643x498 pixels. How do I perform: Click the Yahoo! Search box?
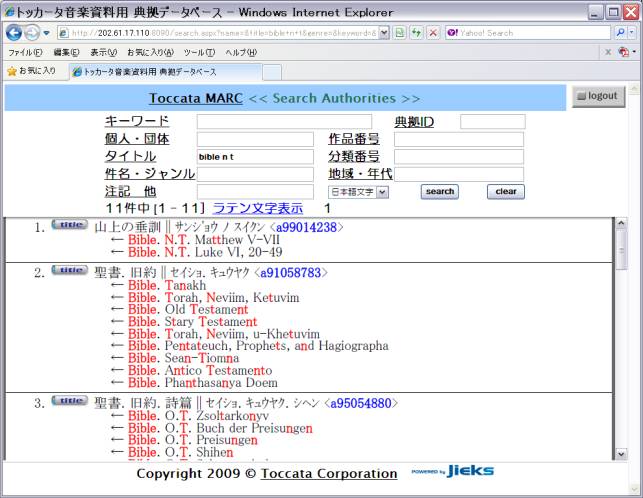tap(529, 33)
